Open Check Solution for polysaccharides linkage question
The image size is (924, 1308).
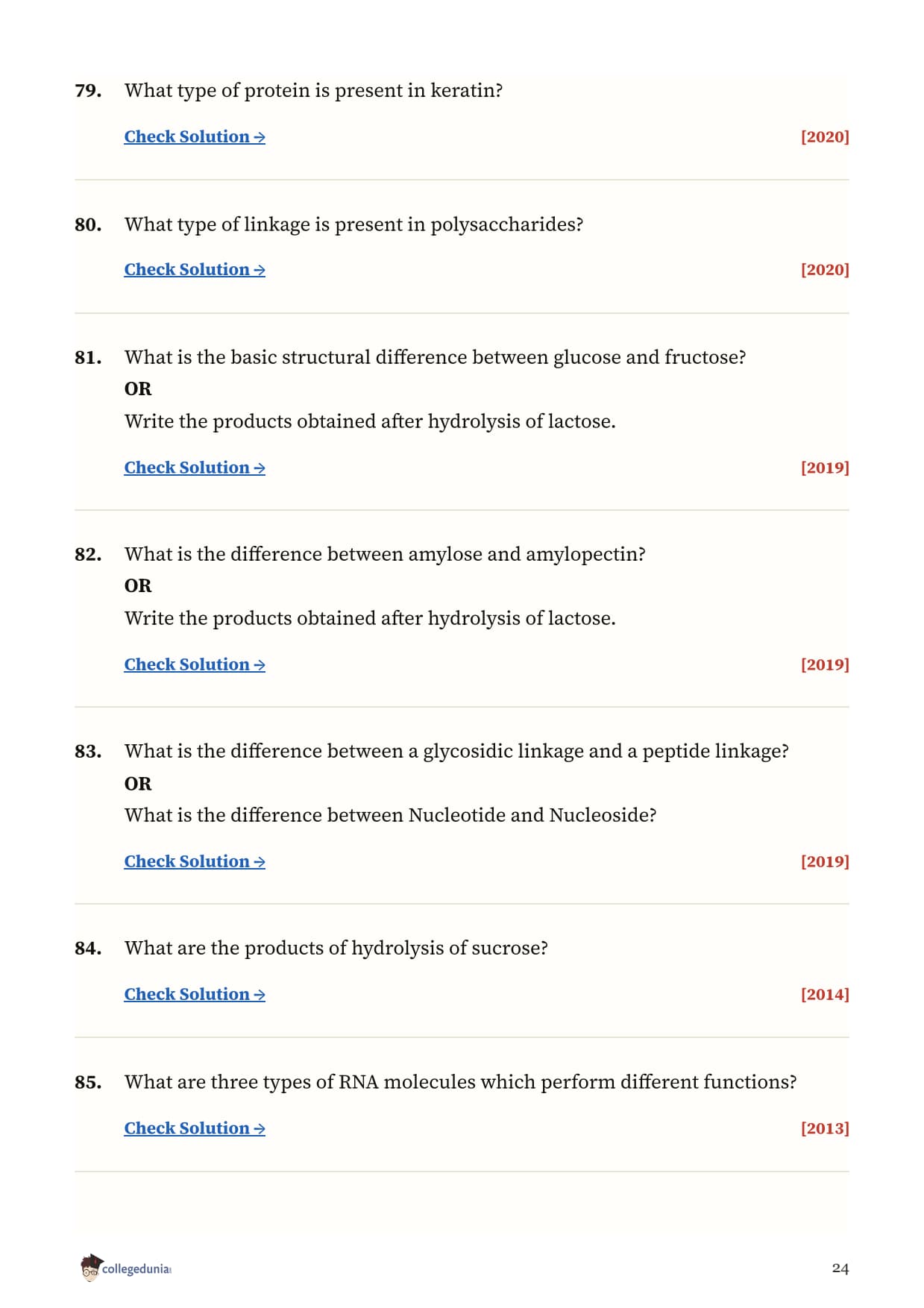[195, 270]
